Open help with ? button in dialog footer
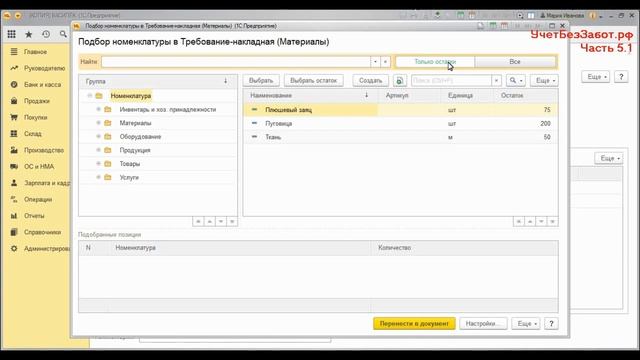640x360 pixels. pyautogui.click(x=551, y=323)
